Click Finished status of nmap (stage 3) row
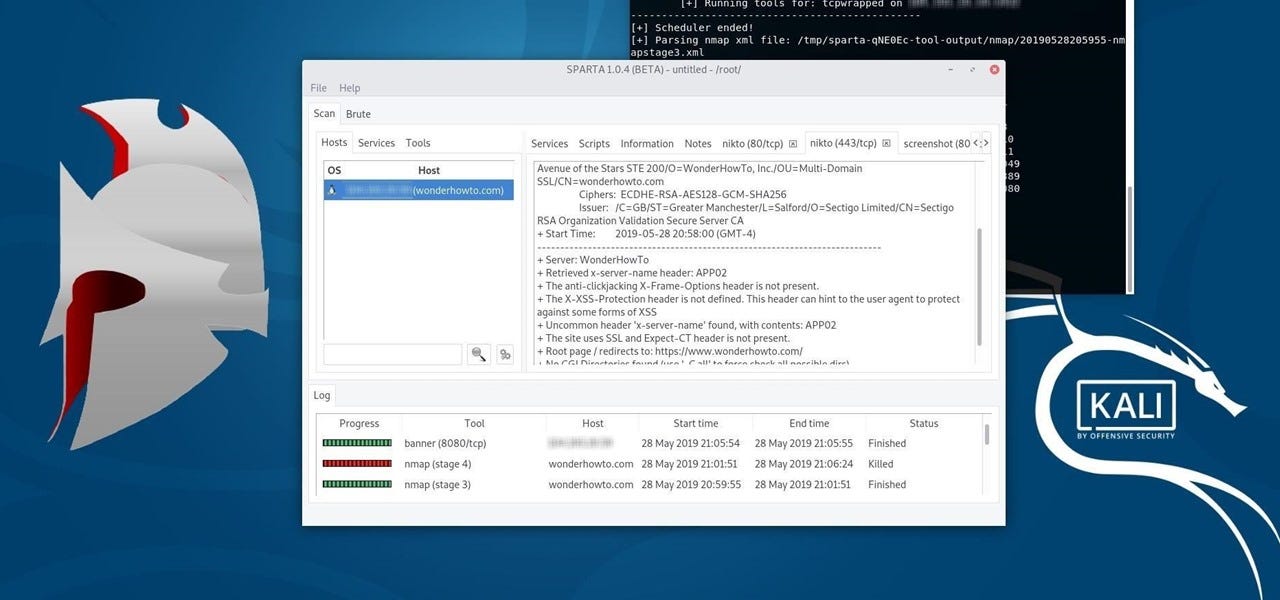1280x600 pixels. (887, 485)
